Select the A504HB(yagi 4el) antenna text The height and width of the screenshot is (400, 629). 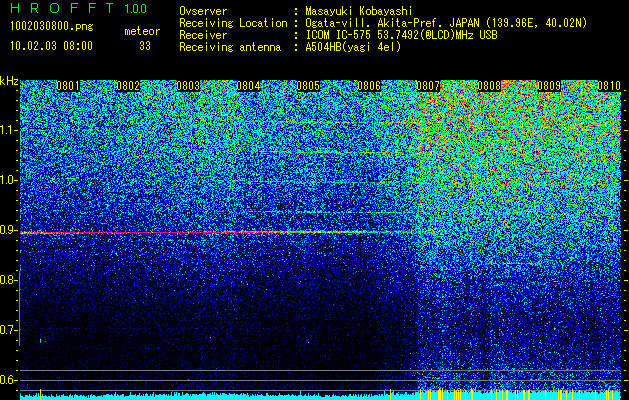point(353,47)
